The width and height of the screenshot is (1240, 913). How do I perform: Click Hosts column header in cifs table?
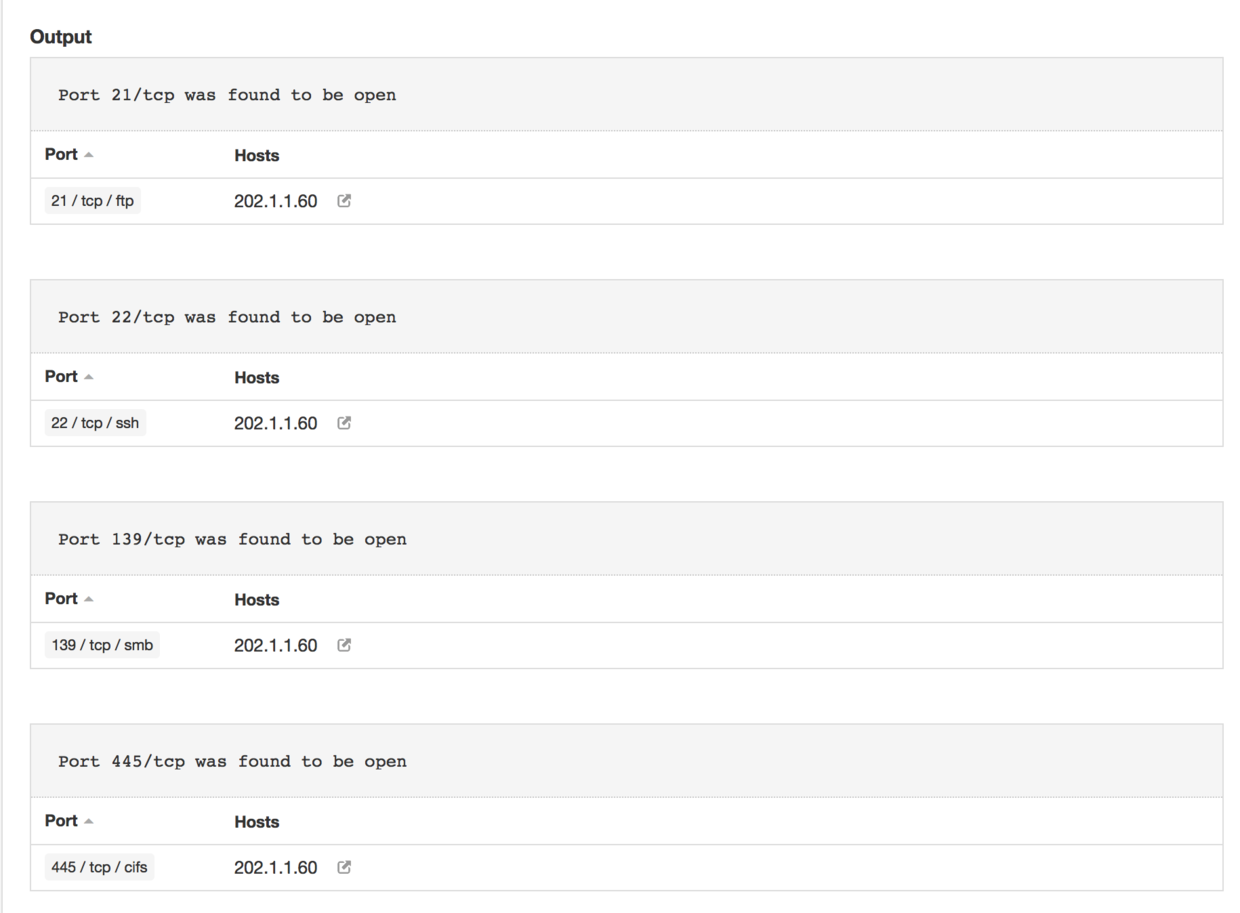pos(256,822)
